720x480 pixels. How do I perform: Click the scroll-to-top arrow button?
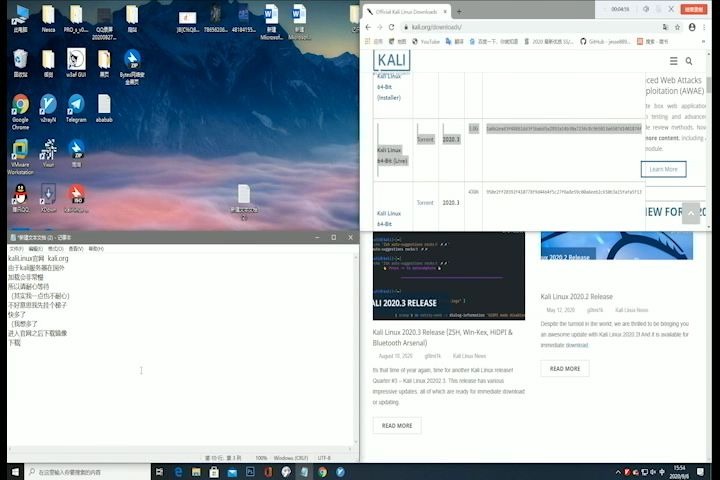tap(691, 213)
